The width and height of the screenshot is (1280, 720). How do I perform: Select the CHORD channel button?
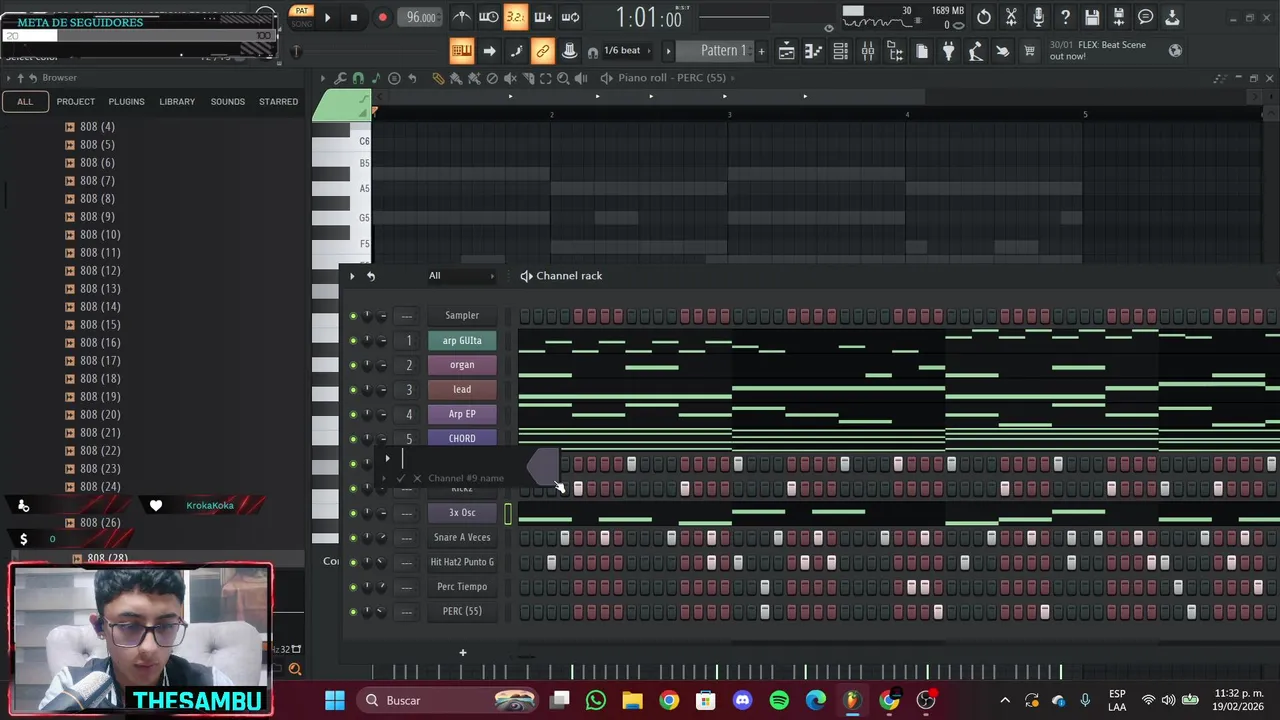click(462, 439)
